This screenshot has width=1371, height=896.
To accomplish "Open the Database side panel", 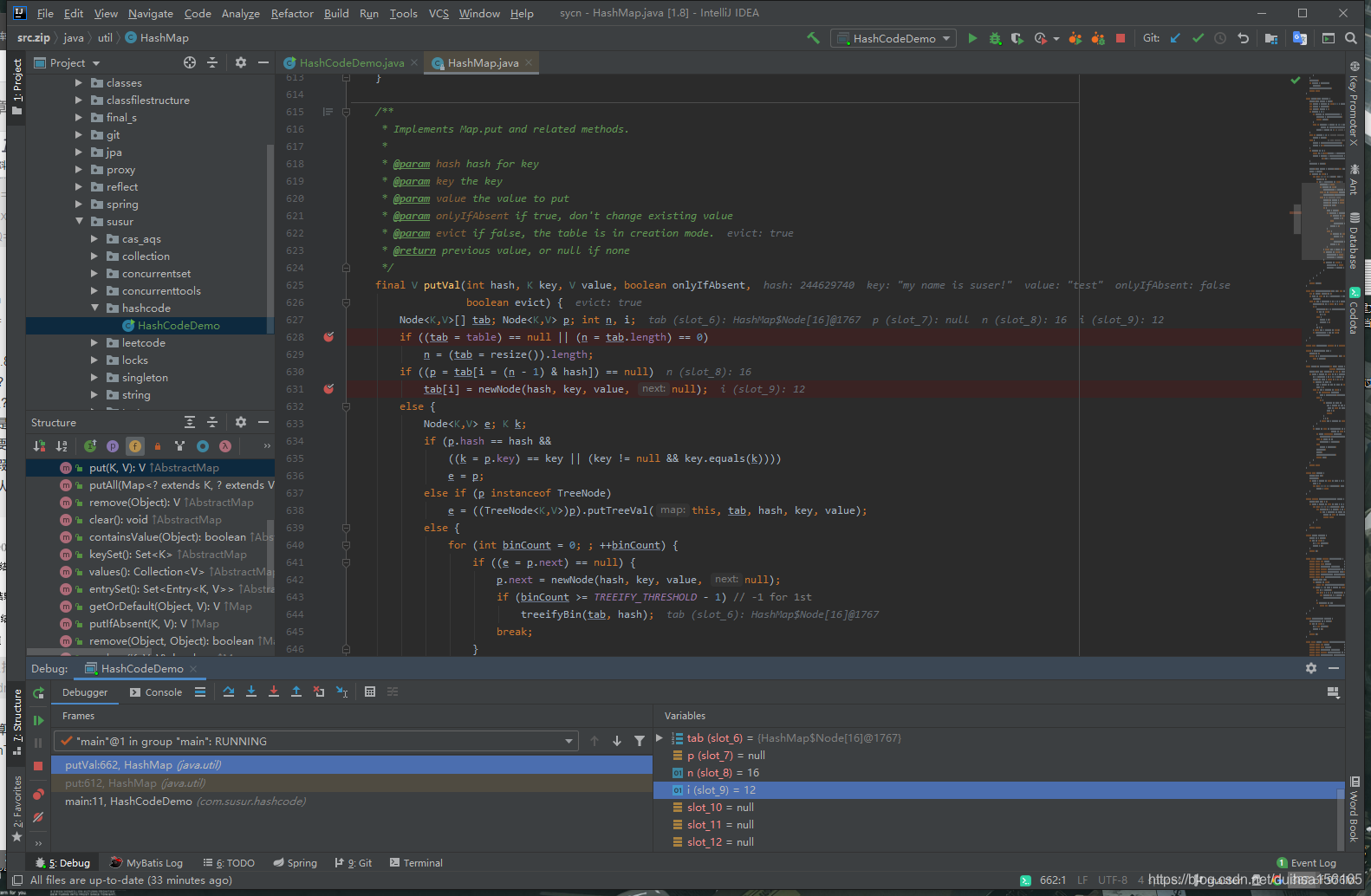I will click(1354, 242).
